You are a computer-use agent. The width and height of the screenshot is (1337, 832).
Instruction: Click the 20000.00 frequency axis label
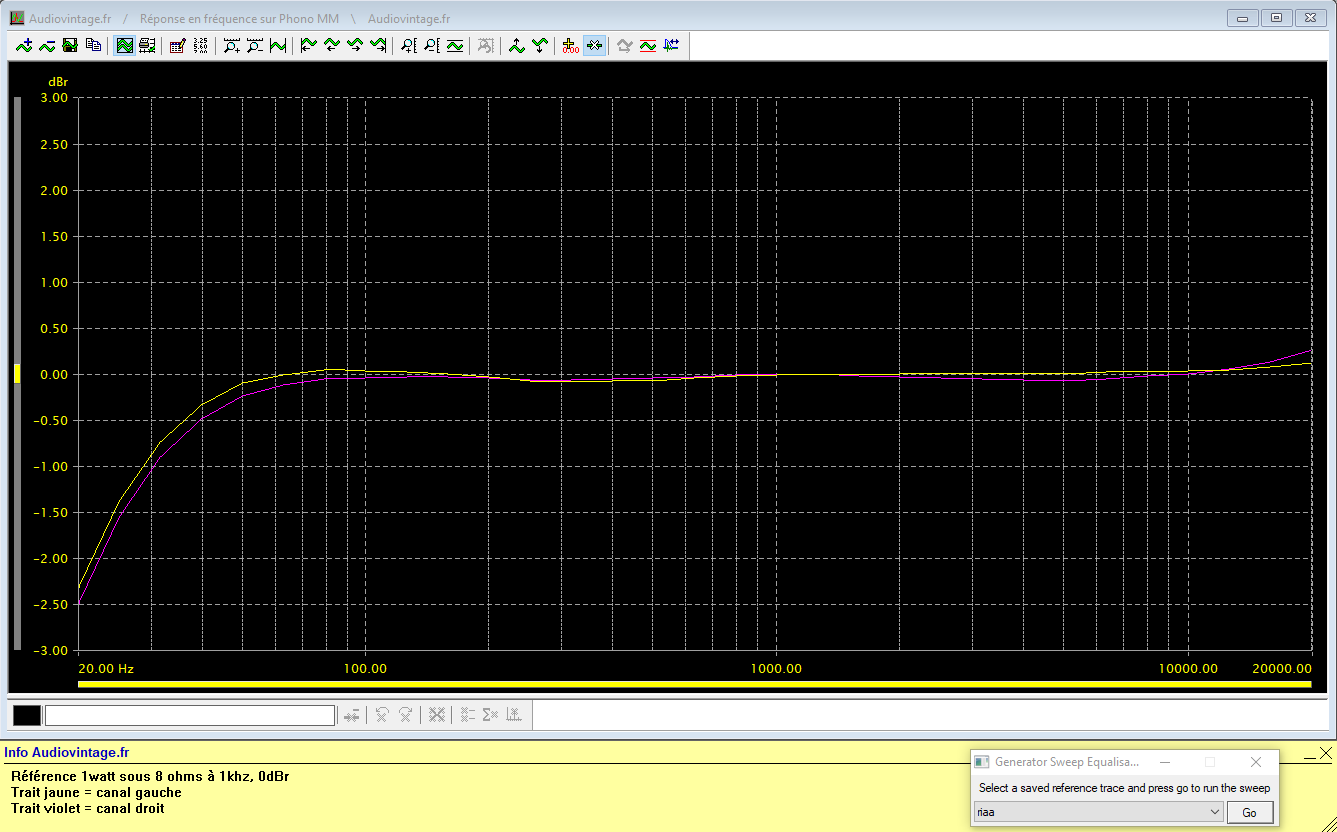[x=1281, y=668]
